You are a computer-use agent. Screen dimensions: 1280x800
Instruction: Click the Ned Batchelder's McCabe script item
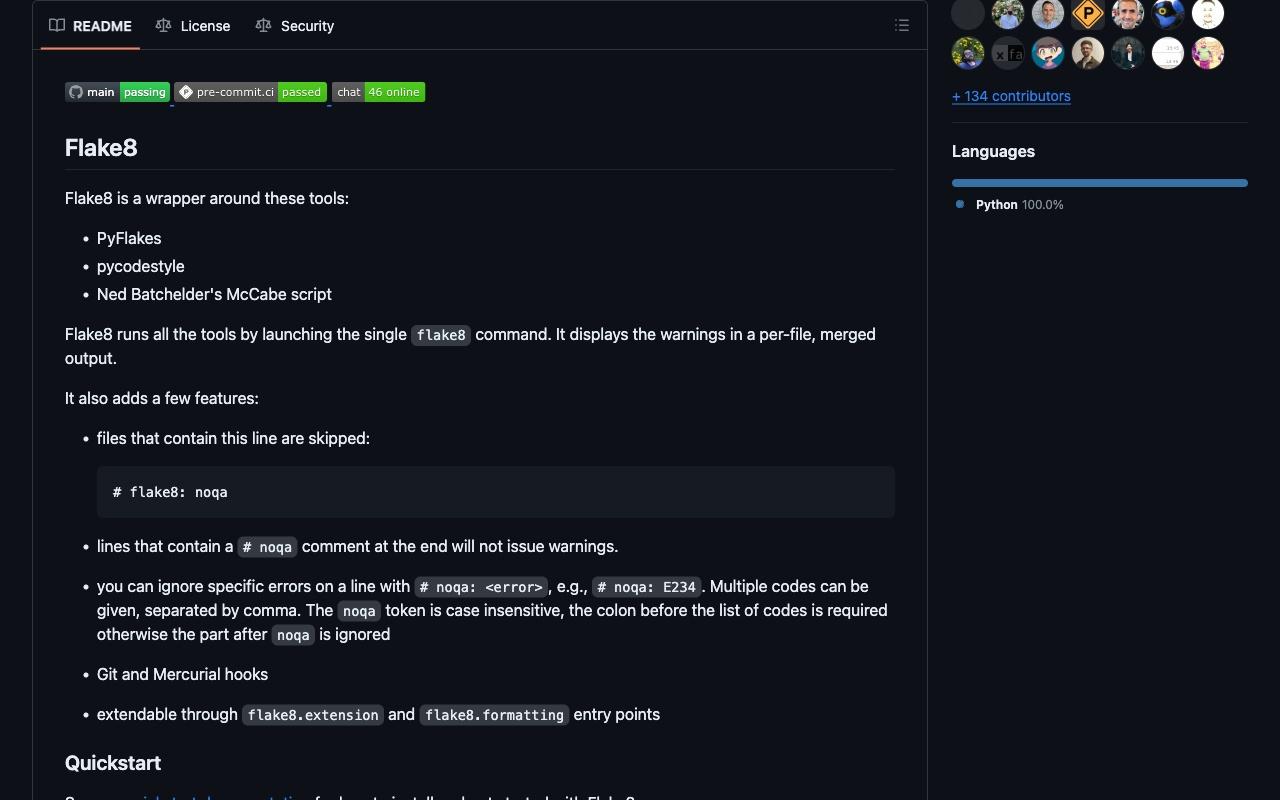coord(214,294)
